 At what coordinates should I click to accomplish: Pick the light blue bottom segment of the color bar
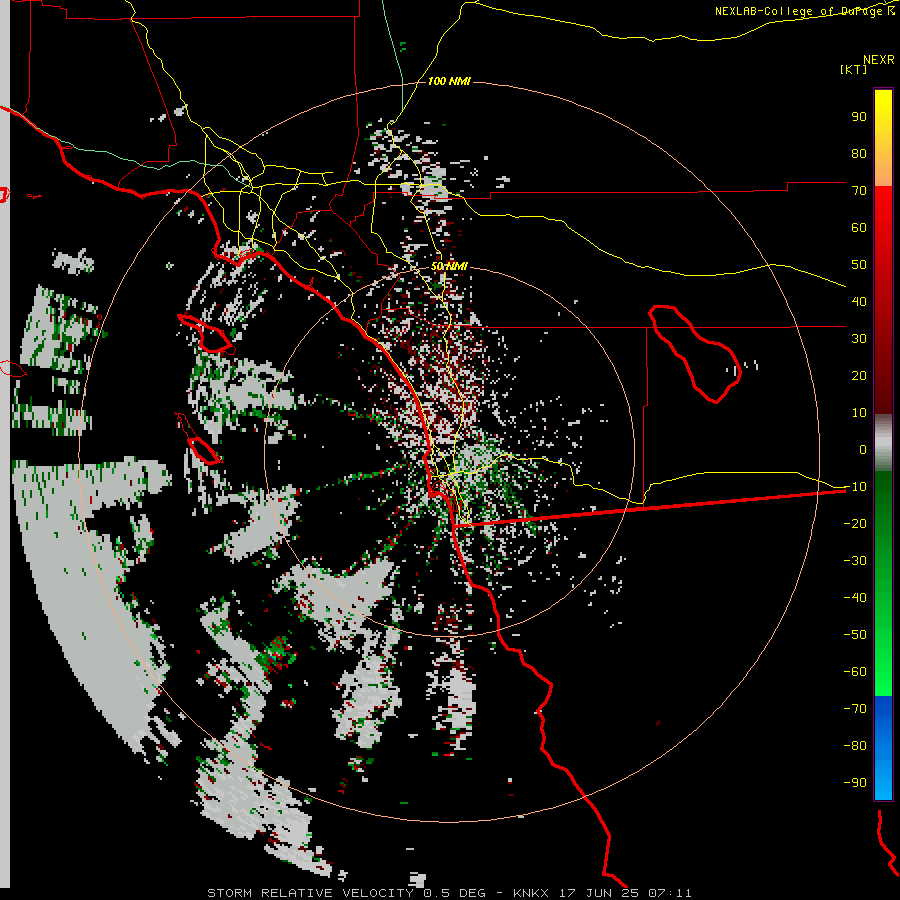coord(883,772)
